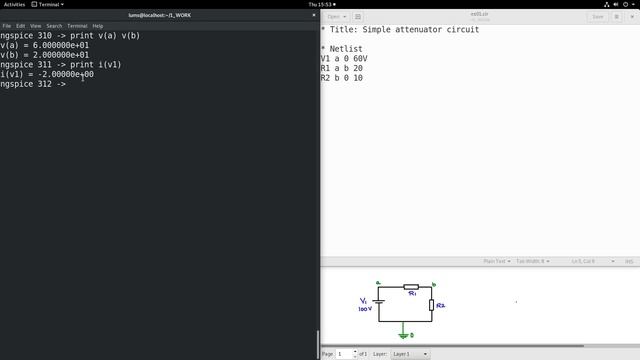Screen dimensions: 640x360
Task: Click the Save button in text editor
Action: coord(598,17)
